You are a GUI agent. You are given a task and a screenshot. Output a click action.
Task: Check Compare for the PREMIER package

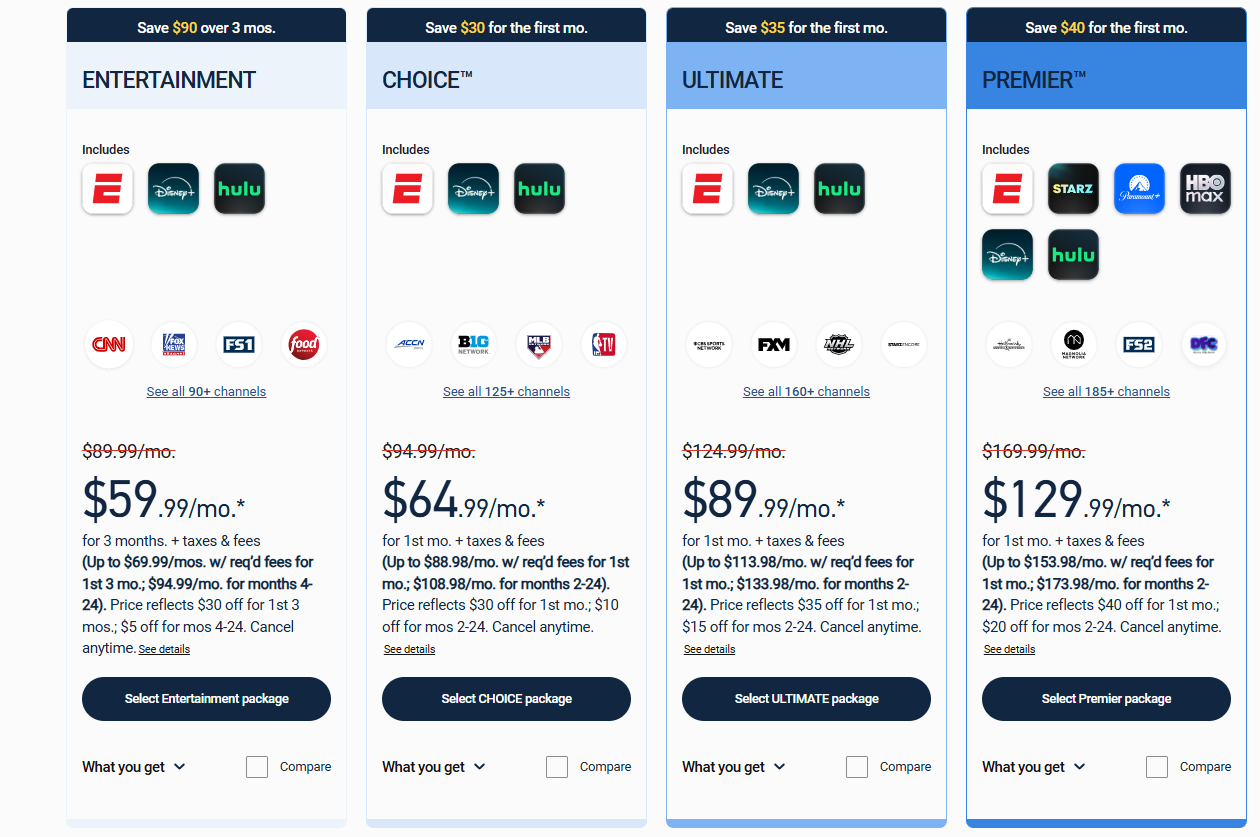1157,767
